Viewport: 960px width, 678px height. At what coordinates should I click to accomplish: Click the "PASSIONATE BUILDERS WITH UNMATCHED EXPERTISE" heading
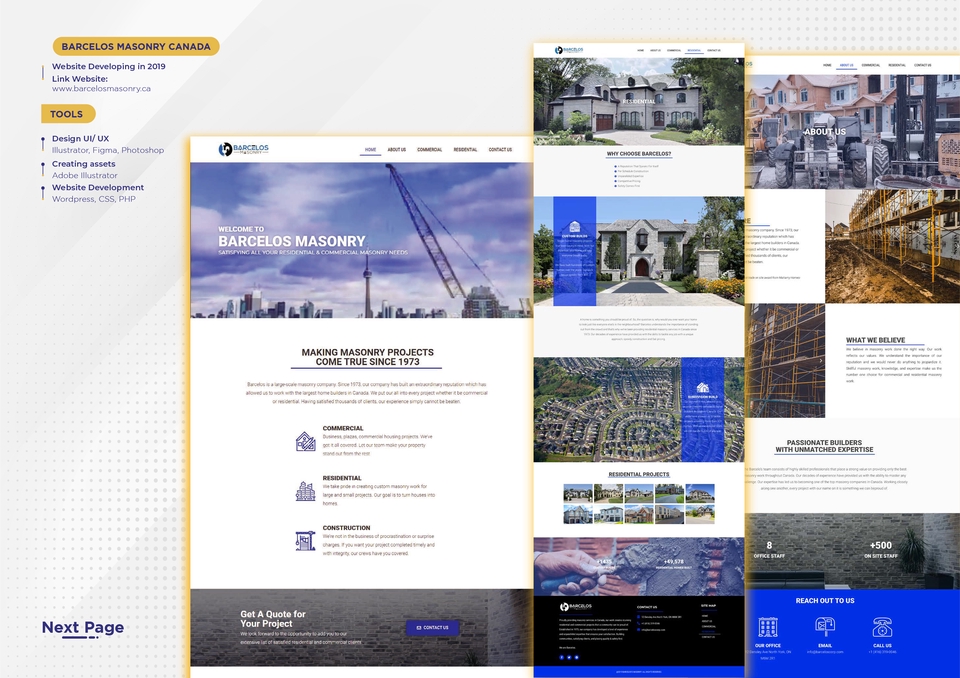pyautogui.click(x=824, y=446)
